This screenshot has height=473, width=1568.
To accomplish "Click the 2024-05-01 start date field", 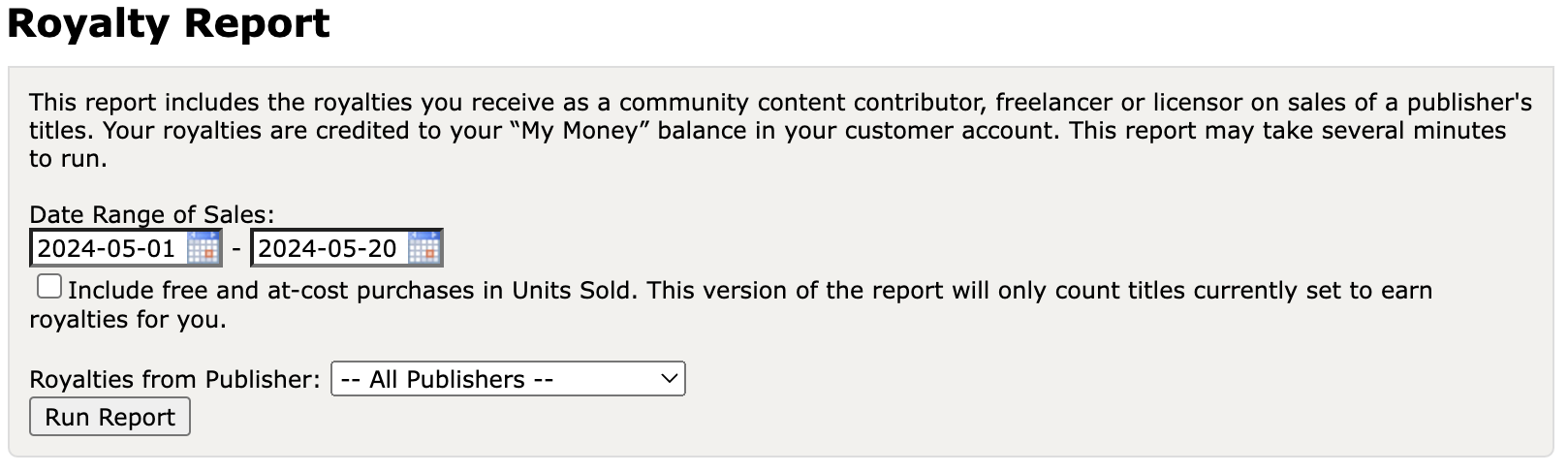I will coord(107,249).
